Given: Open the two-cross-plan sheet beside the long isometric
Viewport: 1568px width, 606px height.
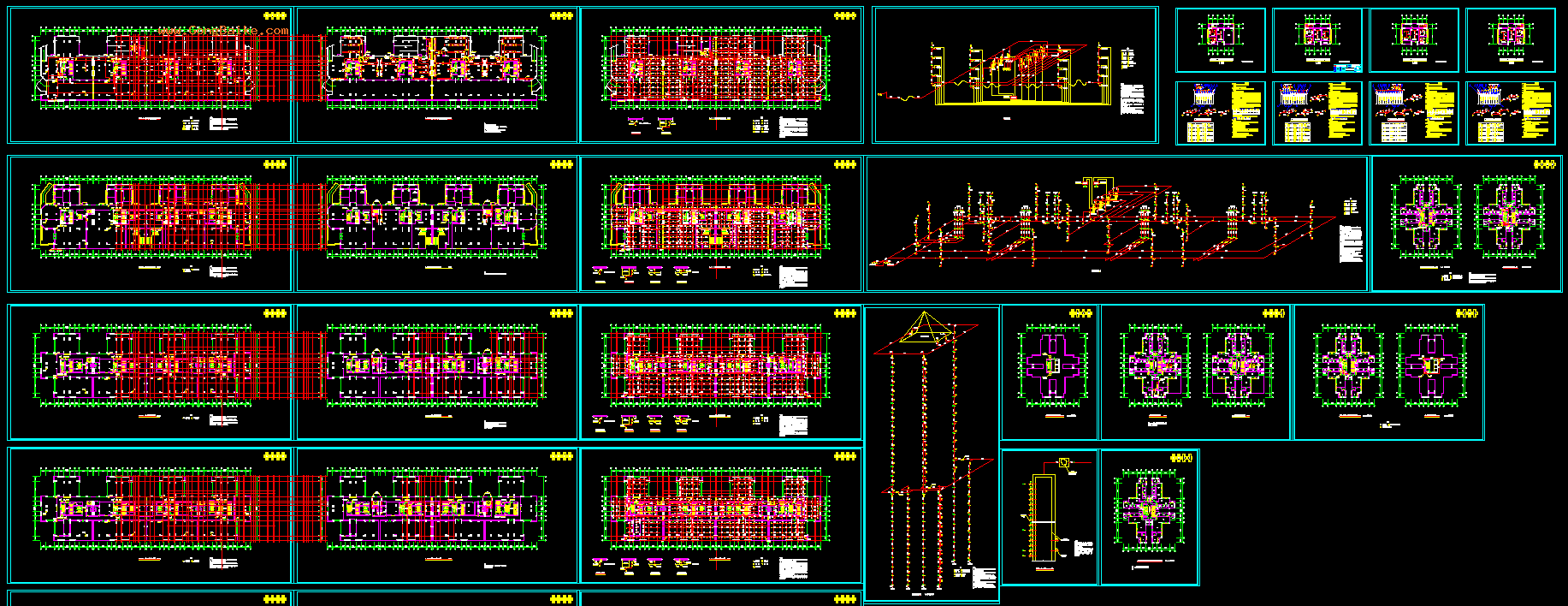Looking at the screenshot, I should tap(1466, 224).
